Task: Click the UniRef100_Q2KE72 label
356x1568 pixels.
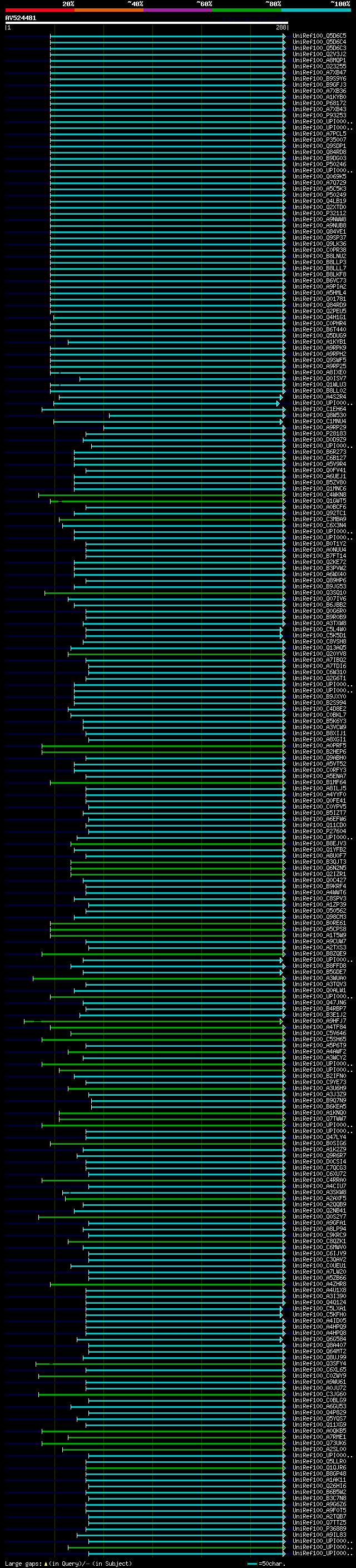Action: (x=319, y=562)
